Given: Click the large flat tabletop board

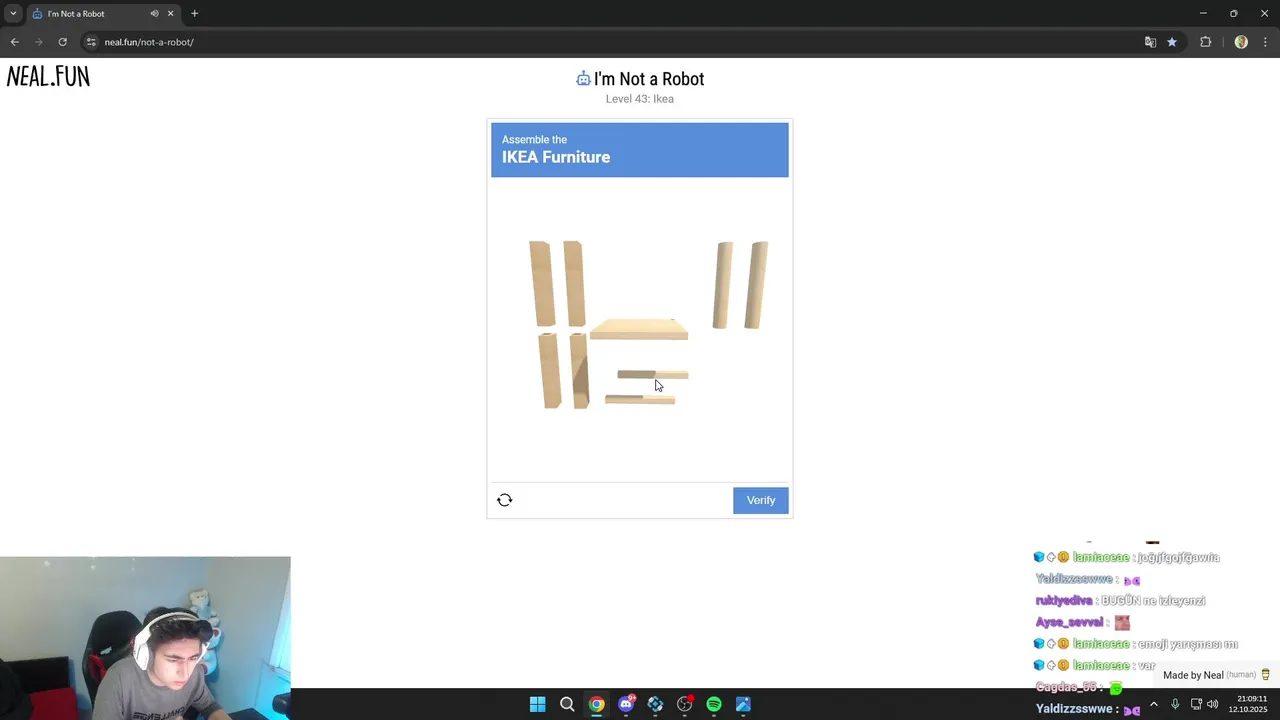Looking at the screenshot, I should click(x=638, y=329).
